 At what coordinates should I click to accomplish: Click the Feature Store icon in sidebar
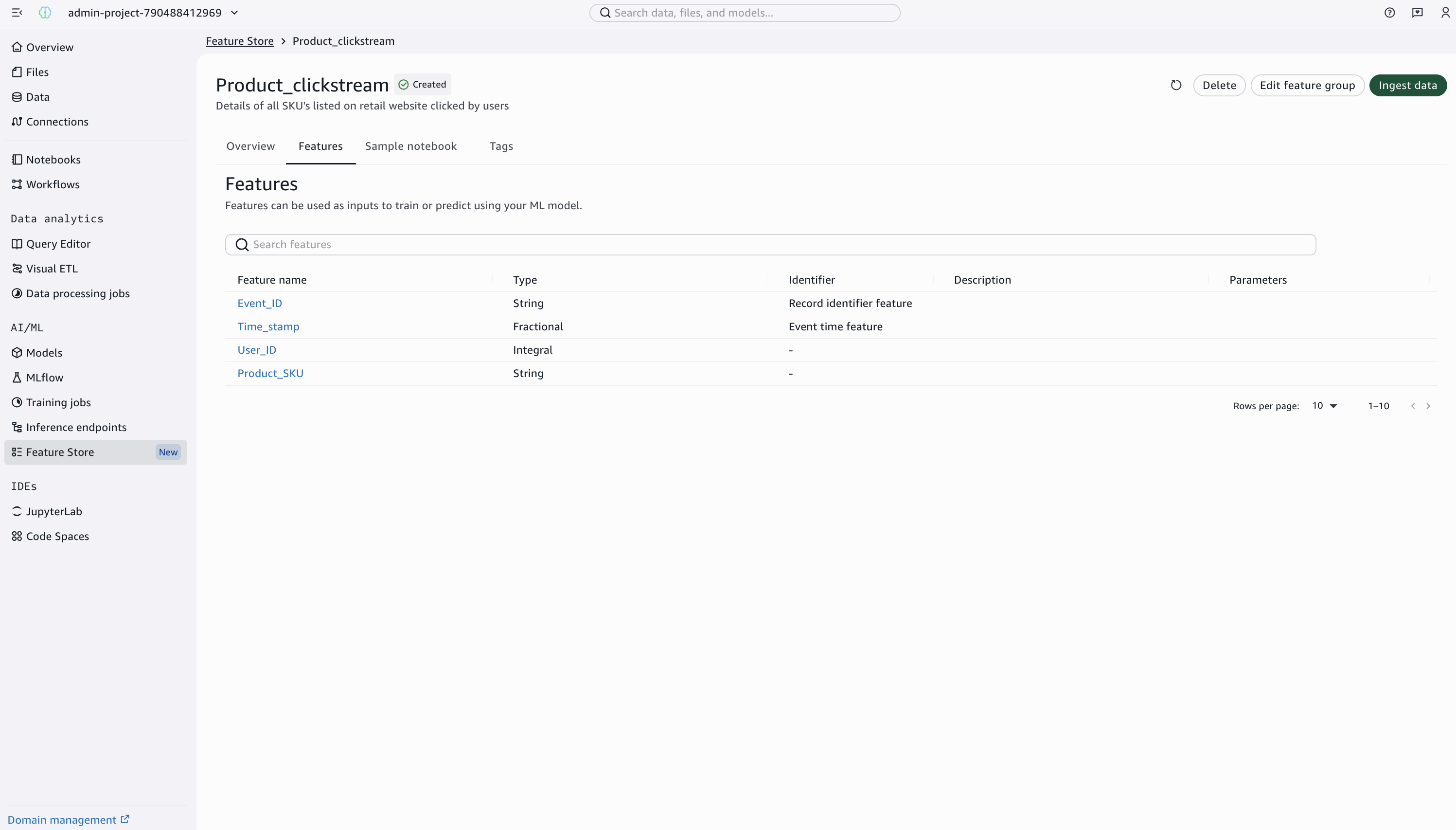(x=17, y=452)
